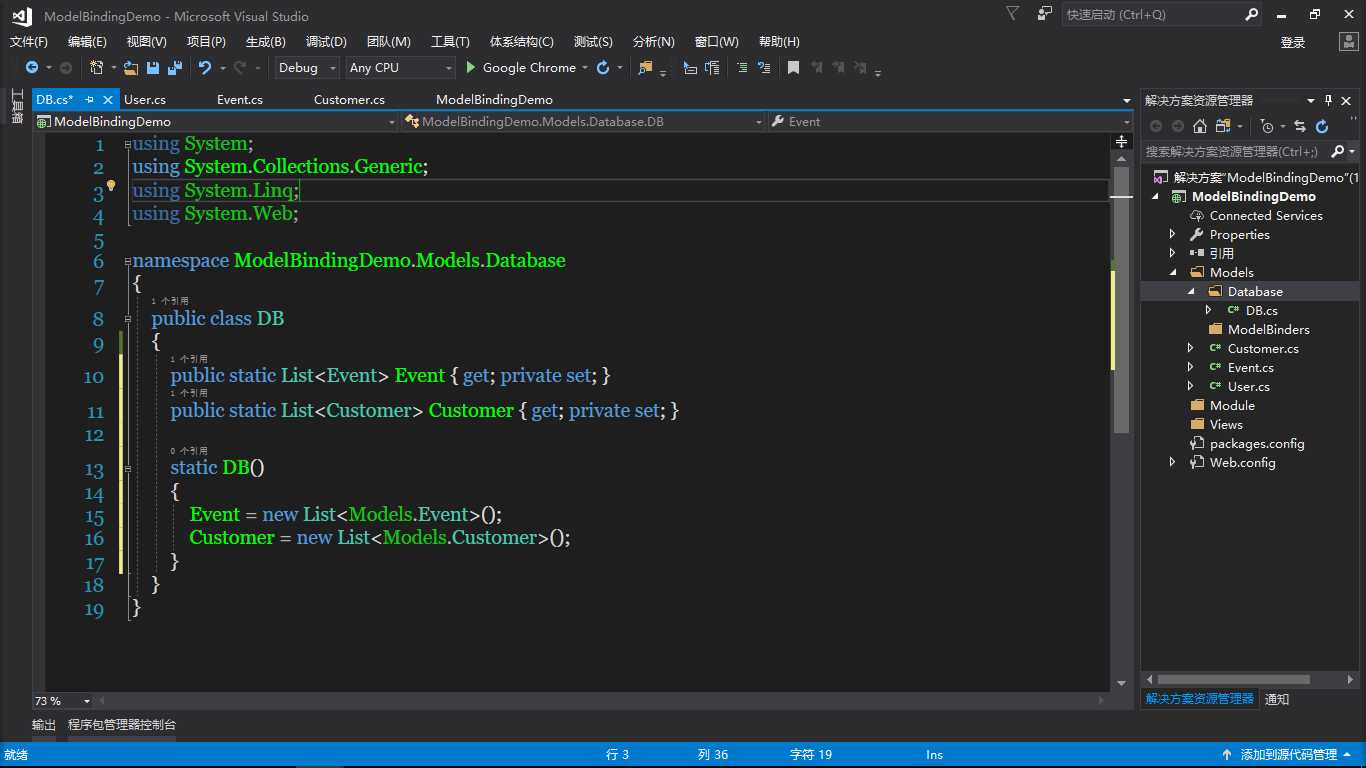Click 添加到源代码管理 in status bar

click(1289, 755)
